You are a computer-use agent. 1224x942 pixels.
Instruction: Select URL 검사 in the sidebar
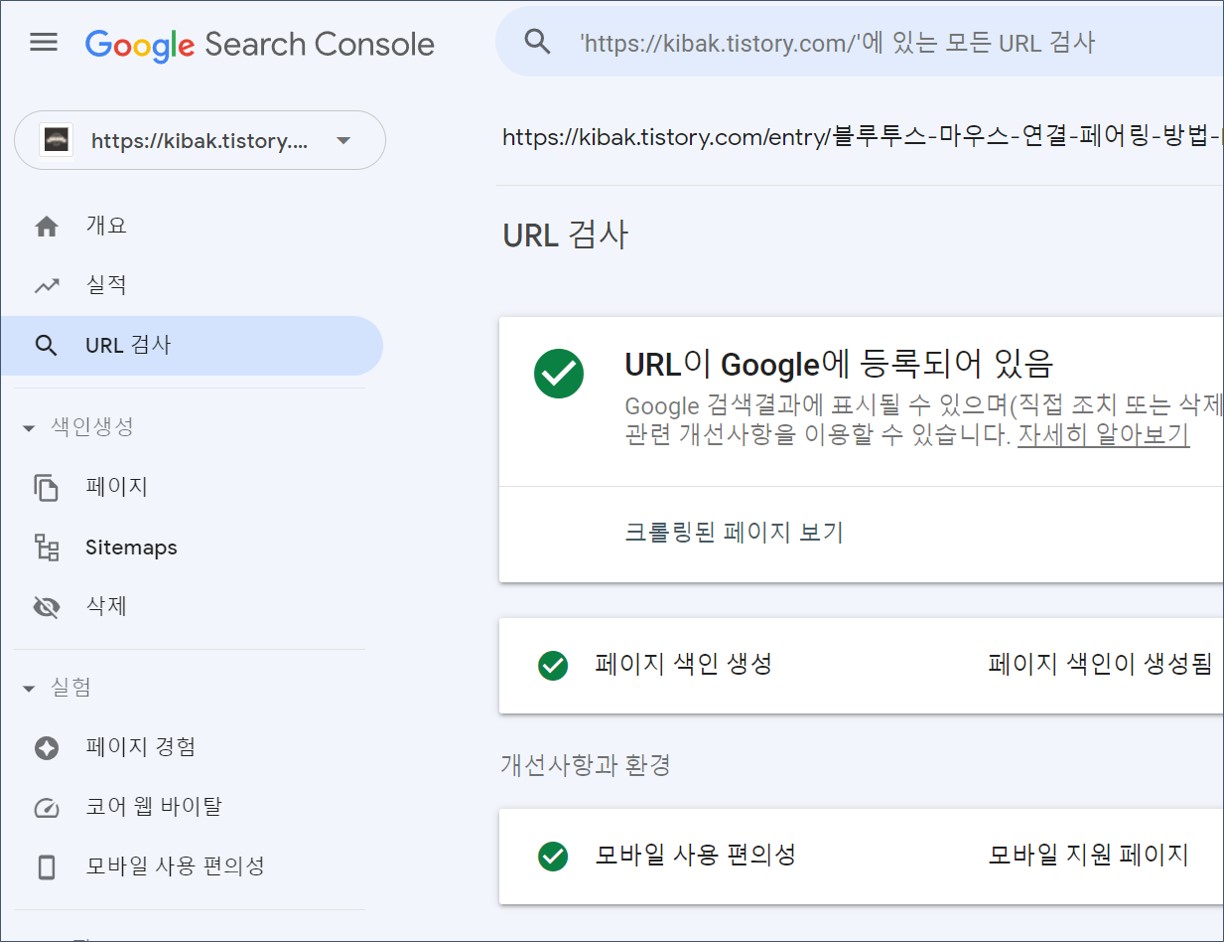tap(191, 346)
